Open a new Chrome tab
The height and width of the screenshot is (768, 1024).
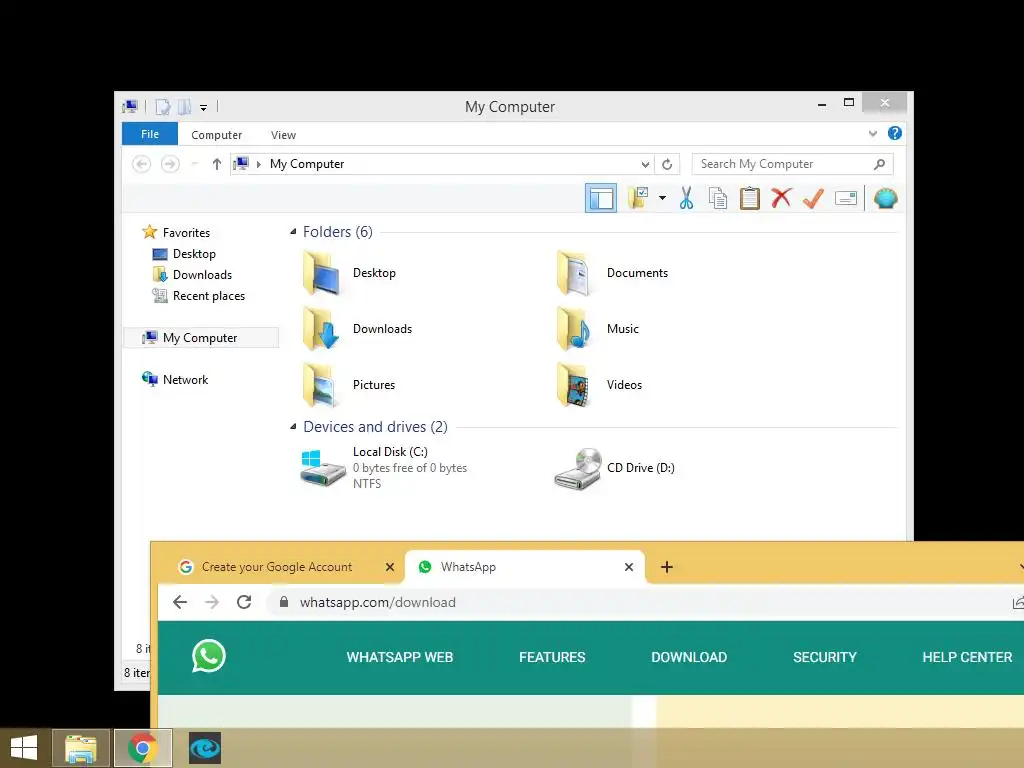click(x=667, y=567)
